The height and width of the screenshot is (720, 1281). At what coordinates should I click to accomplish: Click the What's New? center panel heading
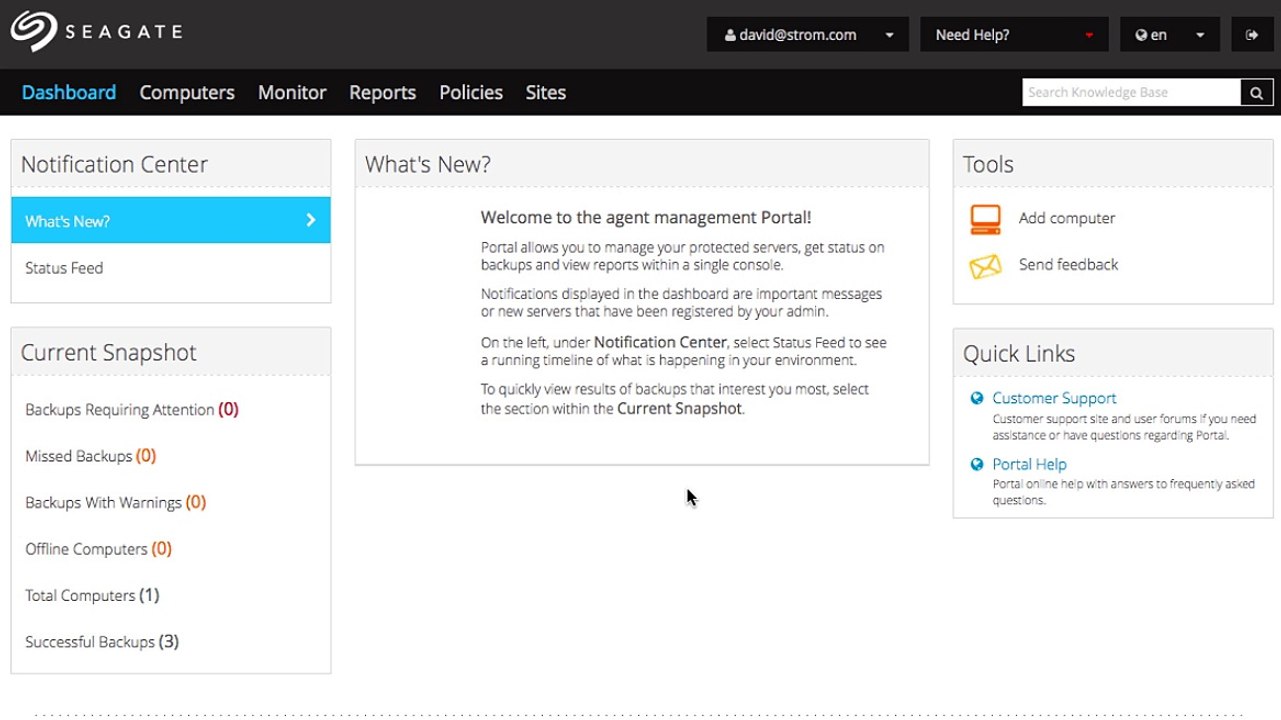[428, 164]
